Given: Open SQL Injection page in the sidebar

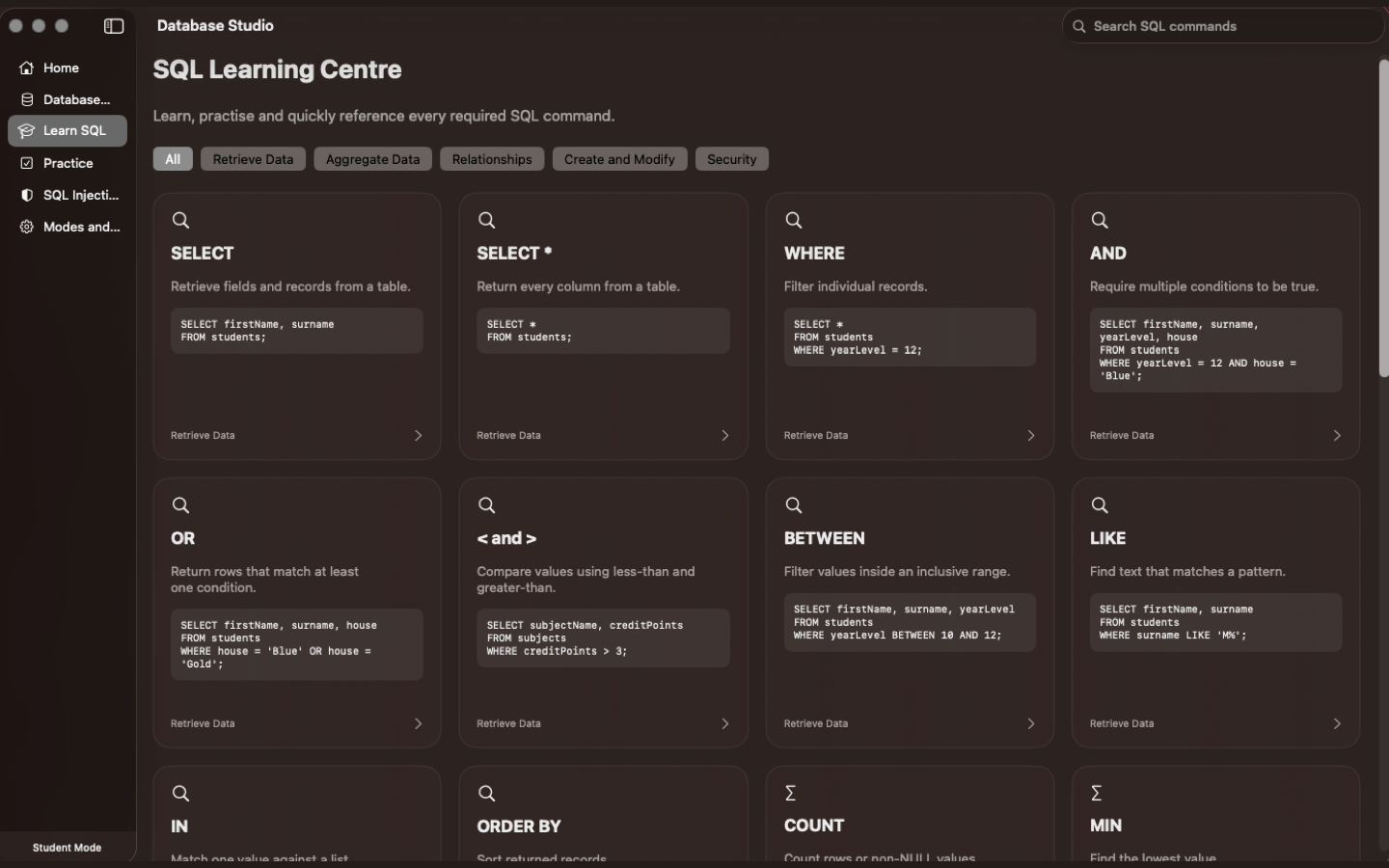Looking at the screenshot, I should click(x=68, y=195).
